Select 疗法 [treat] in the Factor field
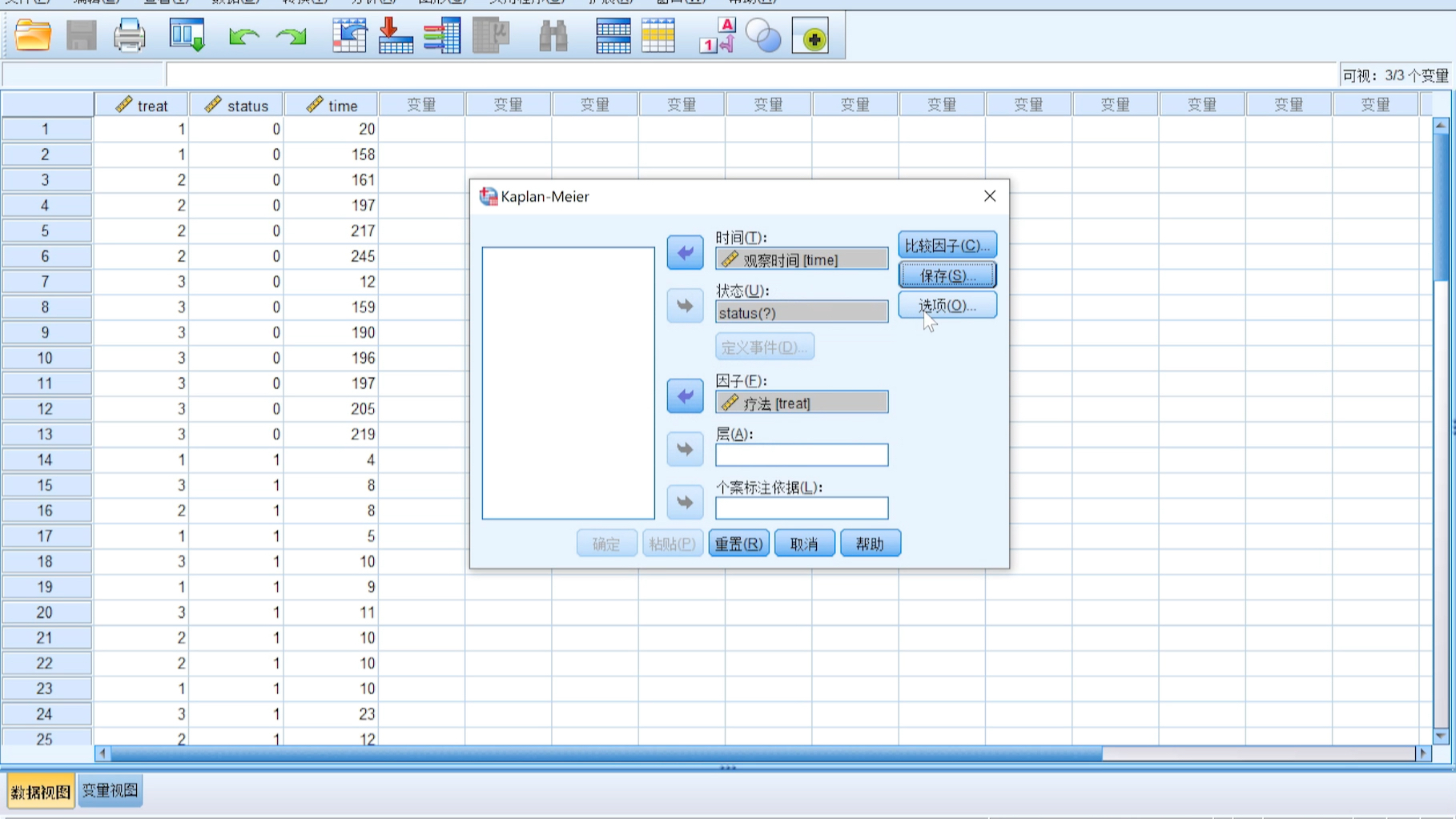 [802, 403]
